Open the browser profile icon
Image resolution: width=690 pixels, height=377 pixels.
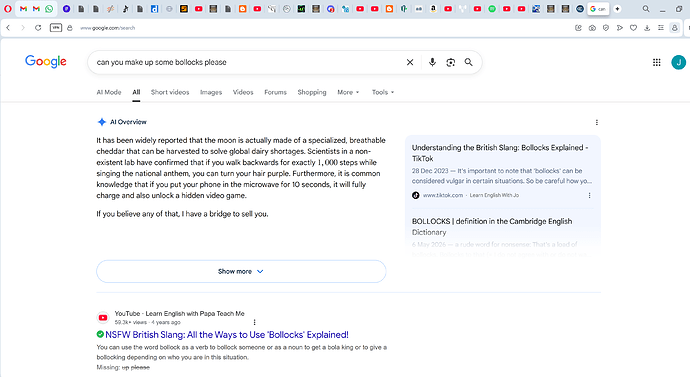675,28
